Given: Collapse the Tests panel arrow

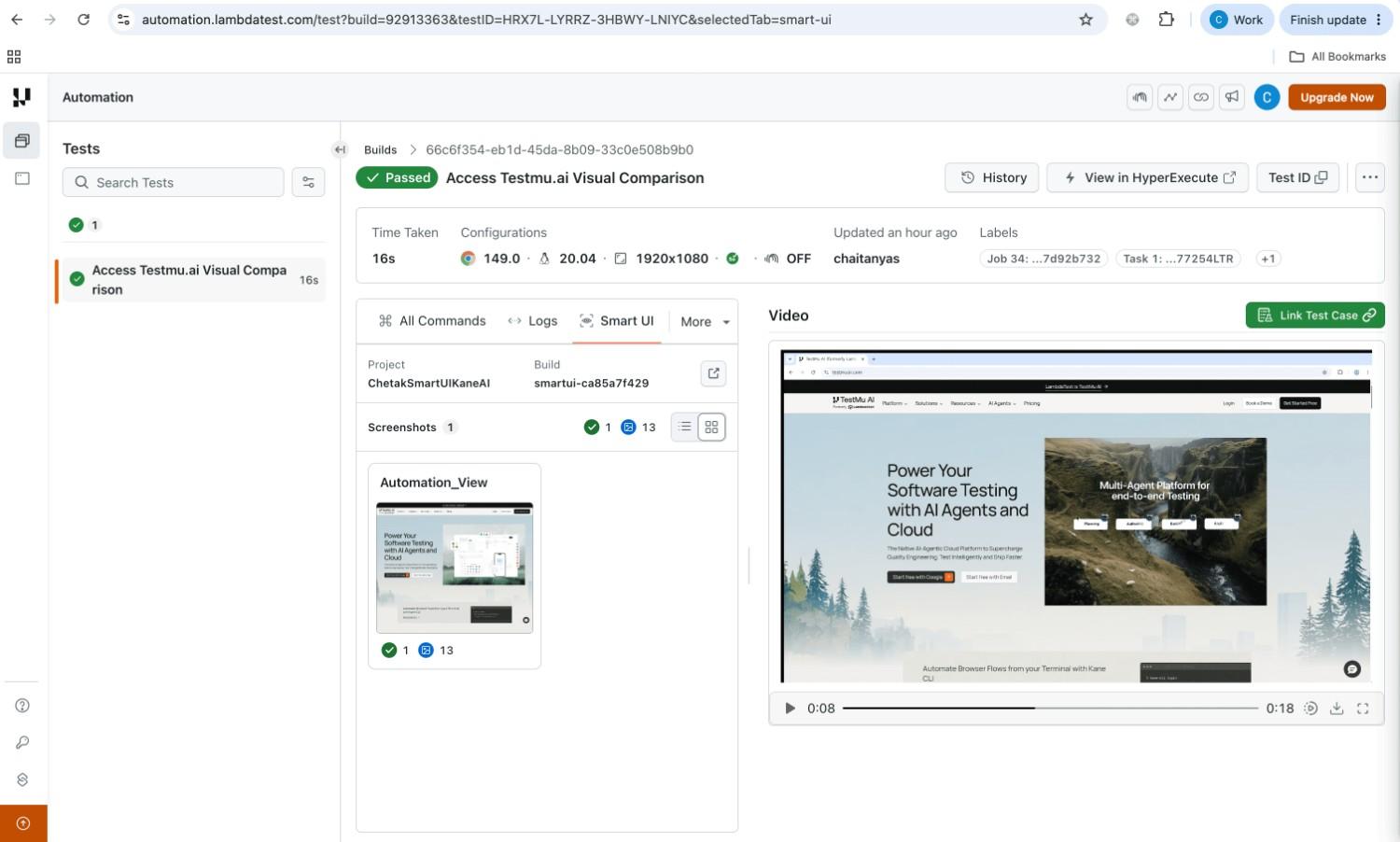Looking at the screenshot, I should (x=340, y=149).
